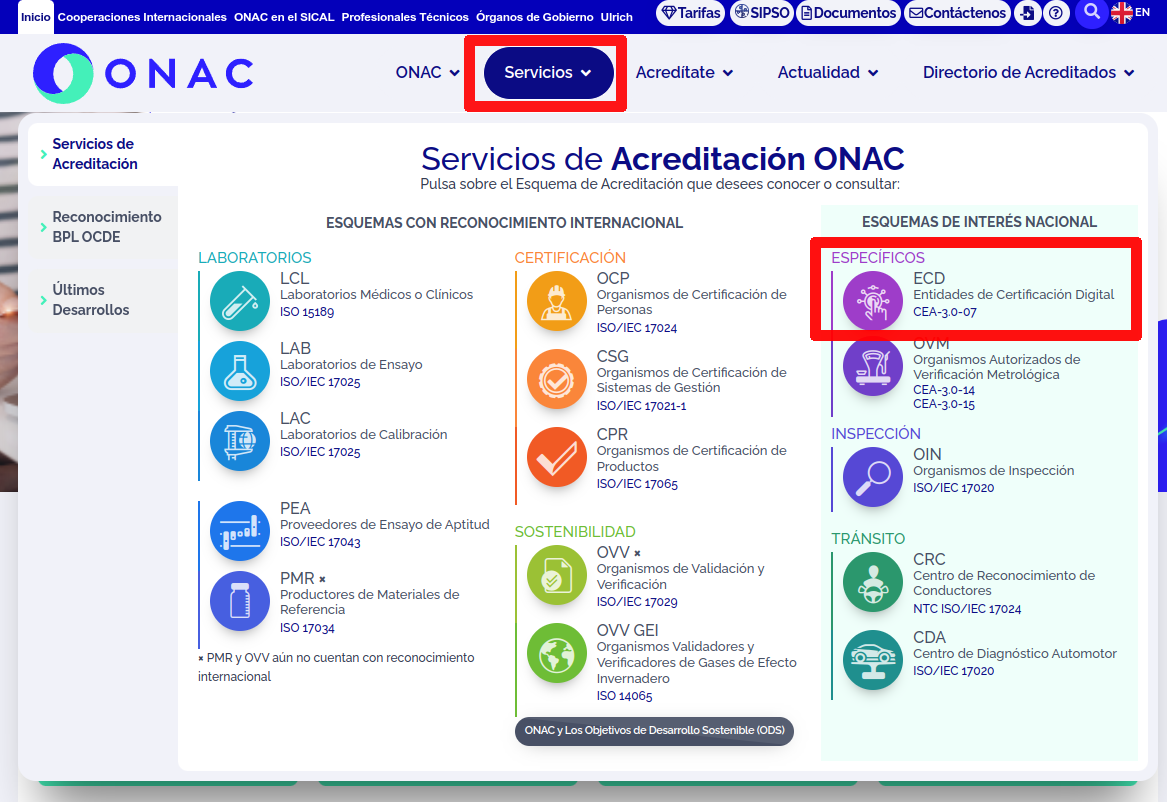1167x802 pixels.
Task: Open Organismos Autorizados de Verificación Metrológica link
Action: tap(997, 367)
